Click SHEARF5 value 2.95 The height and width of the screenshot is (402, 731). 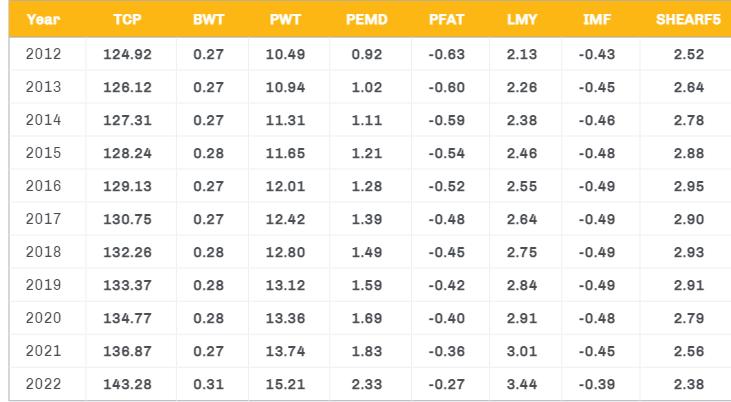pyautogui.click(x=689, y=186)
